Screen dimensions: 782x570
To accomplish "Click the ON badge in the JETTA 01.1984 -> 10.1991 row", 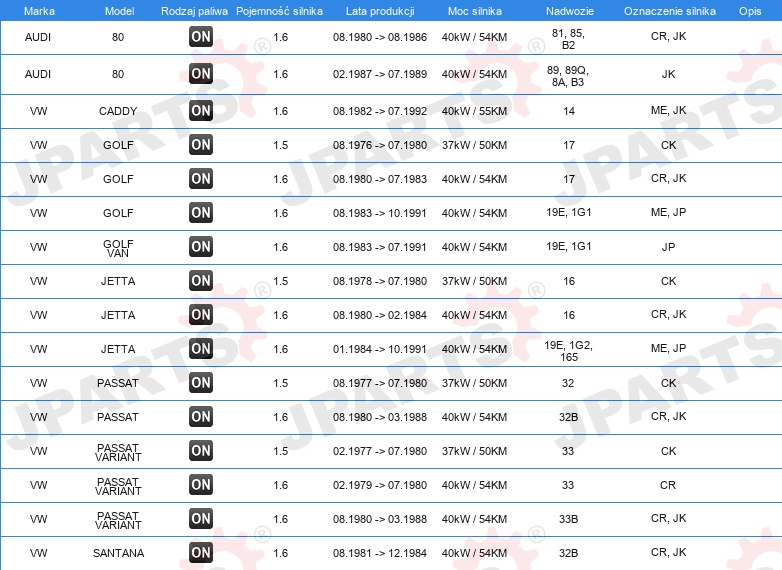I will [201, 349].
